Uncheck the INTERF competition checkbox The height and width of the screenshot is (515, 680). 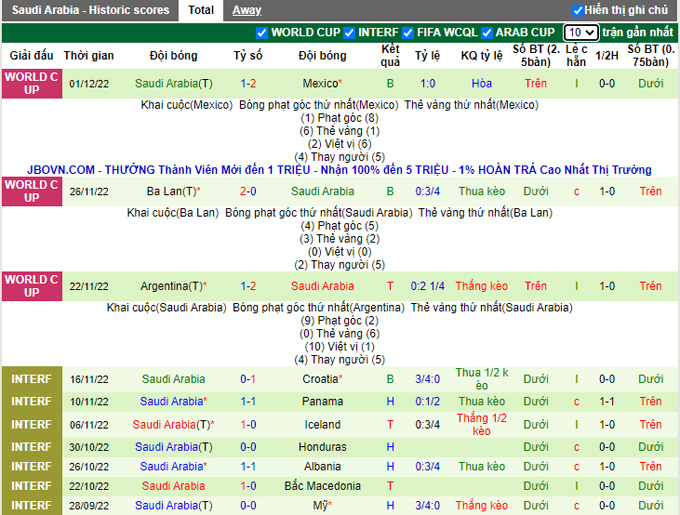350,32
